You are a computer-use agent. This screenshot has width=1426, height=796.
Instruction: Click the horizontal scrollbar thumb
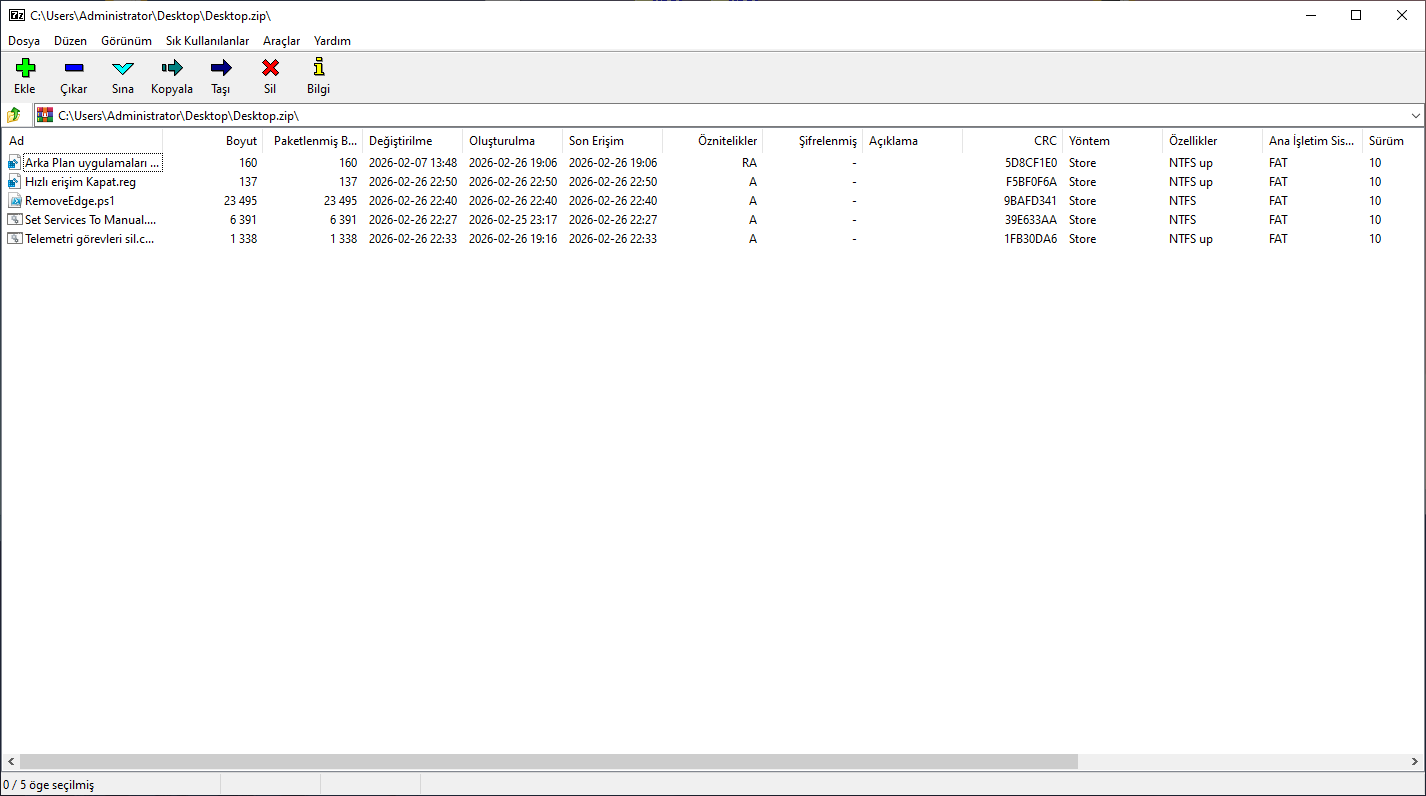548,762
